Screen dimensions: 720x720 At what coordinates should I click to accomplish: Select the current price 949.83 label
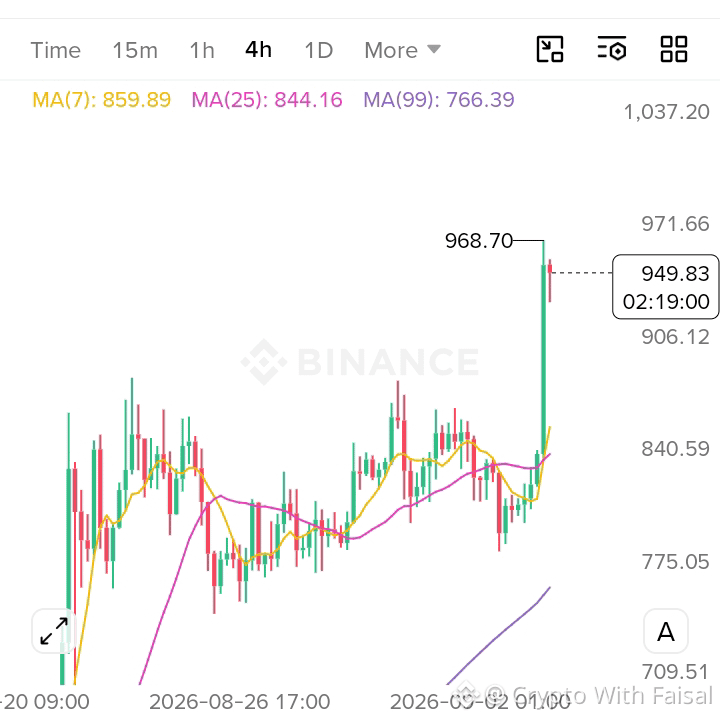coord(665,287)
